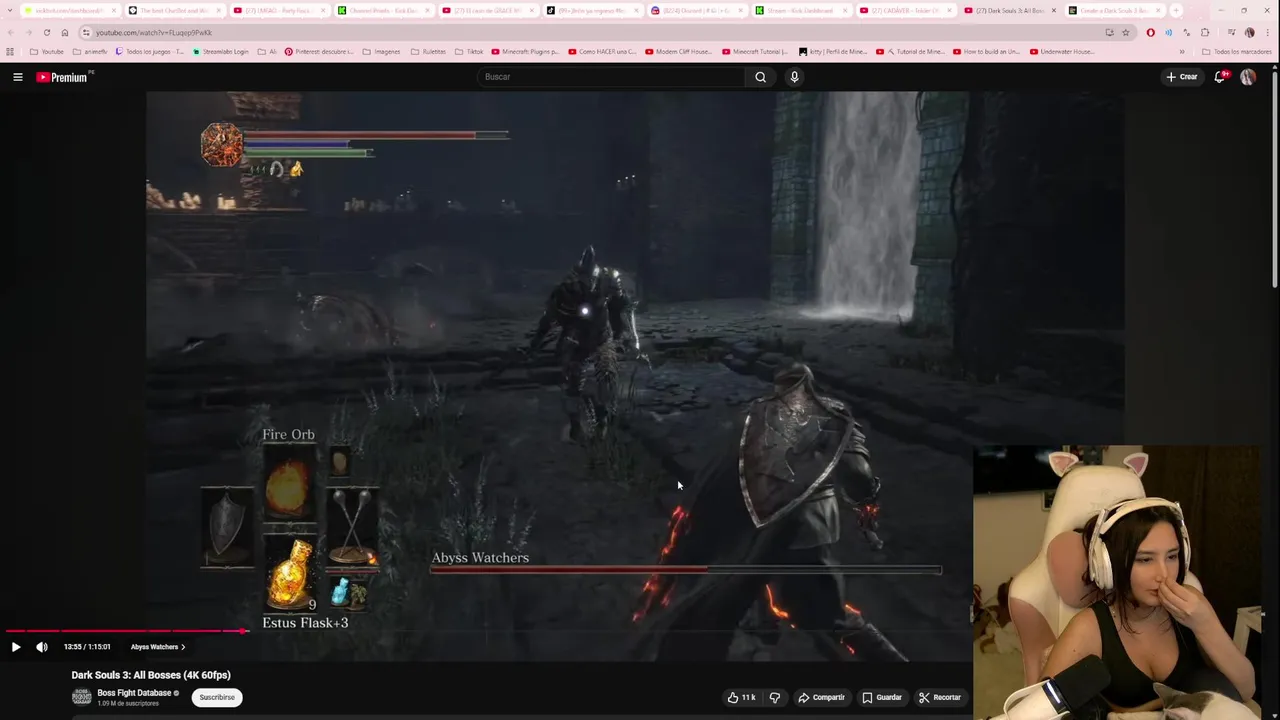Click the webcam overlay of the streamer

pyautogui.click(x=1117, y=582)
